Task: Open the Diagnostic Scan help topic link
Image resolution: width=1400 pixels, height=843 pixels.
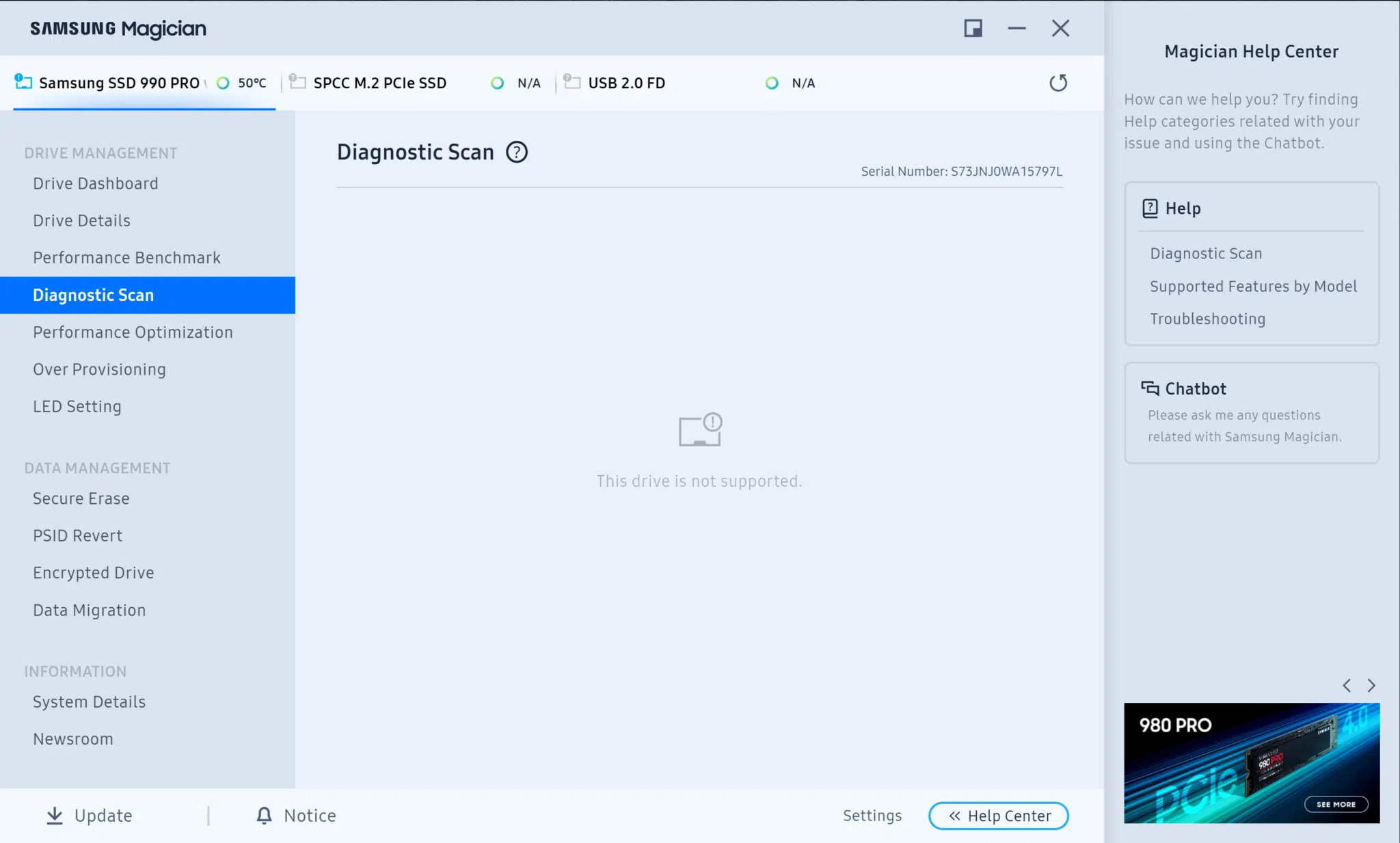Action: pos(1206,253)
